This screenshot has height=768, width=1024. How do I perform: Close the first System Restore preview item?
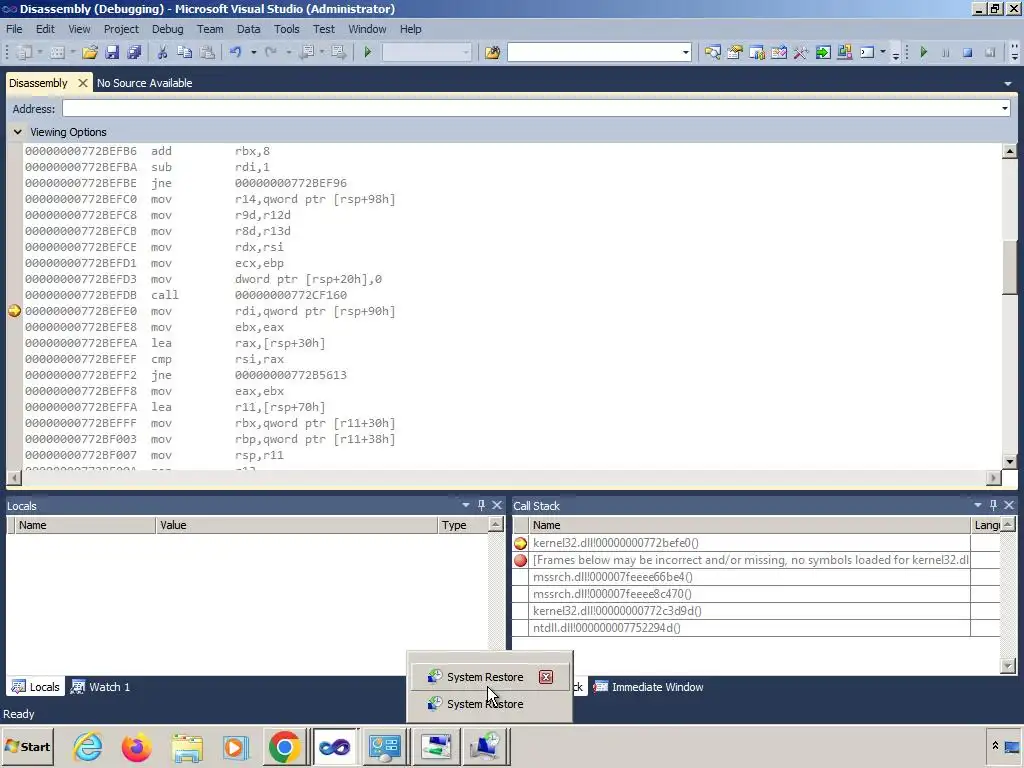[546, 677]
